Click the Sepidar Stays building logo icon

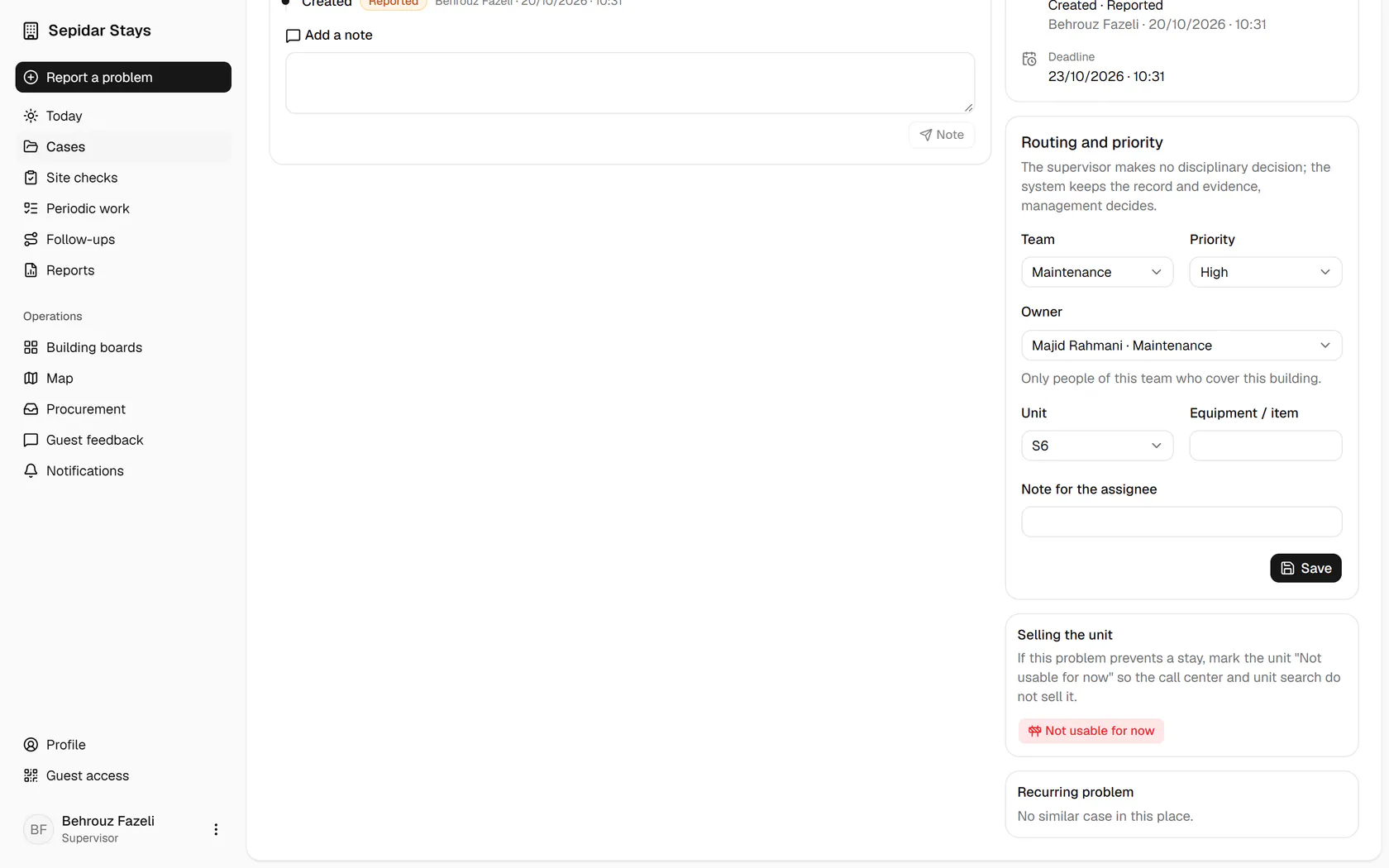(31, 31)
